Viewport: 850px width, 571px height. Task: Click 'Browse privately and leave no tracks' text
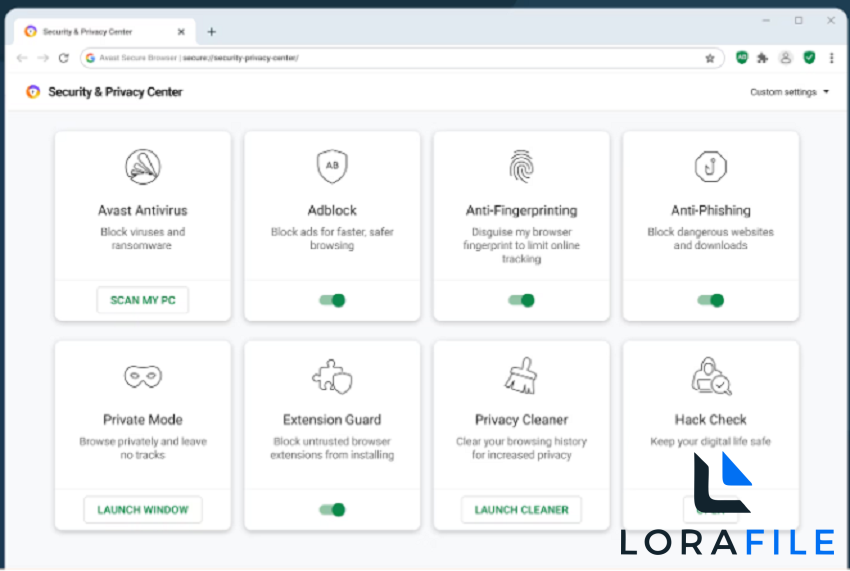pyautogui.click(x=143, y=448)
